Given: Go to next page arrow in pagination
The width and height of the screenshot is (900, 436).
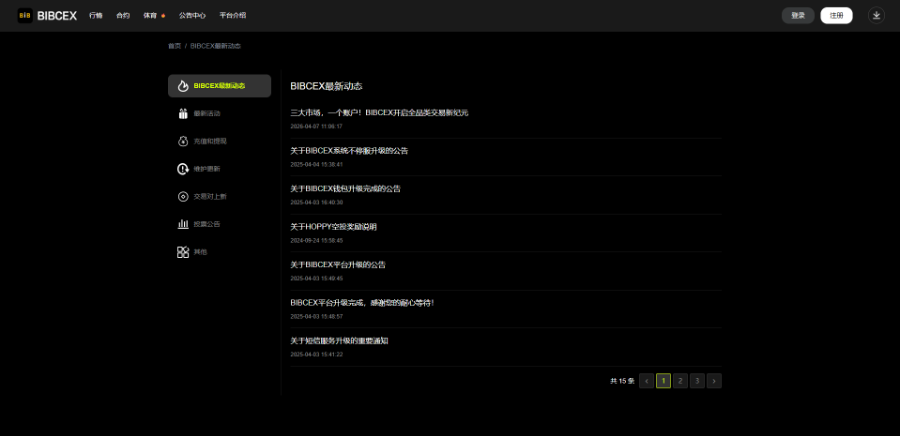Looking at the screenshot, I should pyautogui.click(x=714, y=380).
